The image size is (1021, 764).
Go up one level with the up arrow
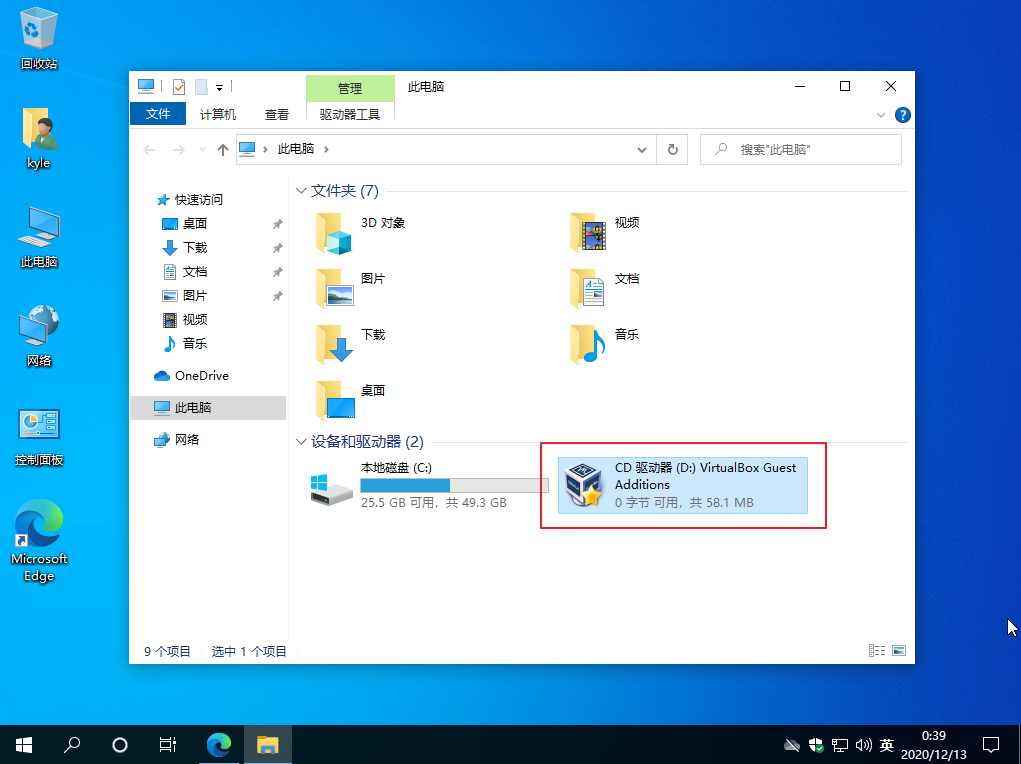click(221, 147)
